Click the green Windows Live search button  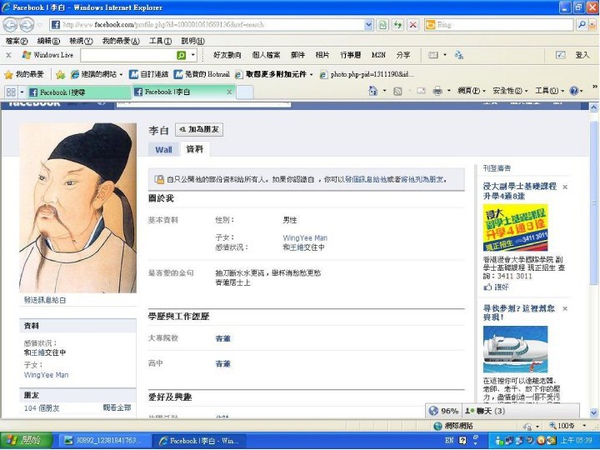pos(181,55)
